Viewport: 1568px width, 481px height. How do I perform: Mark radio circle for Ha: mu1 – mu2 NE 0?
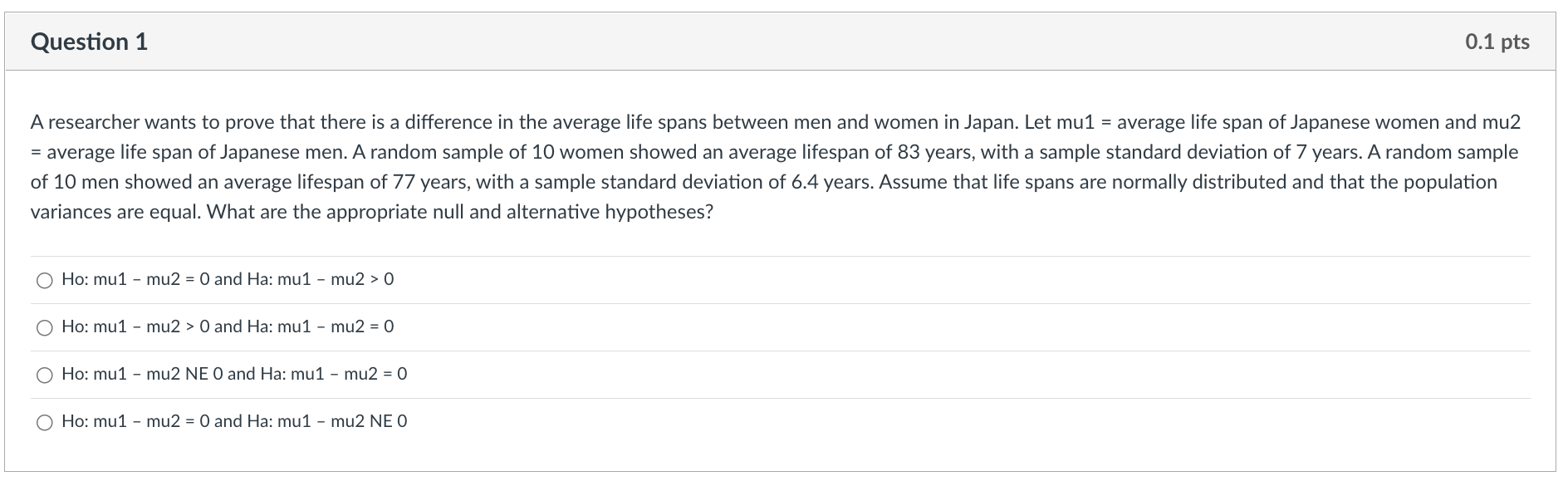coord(44,422)
